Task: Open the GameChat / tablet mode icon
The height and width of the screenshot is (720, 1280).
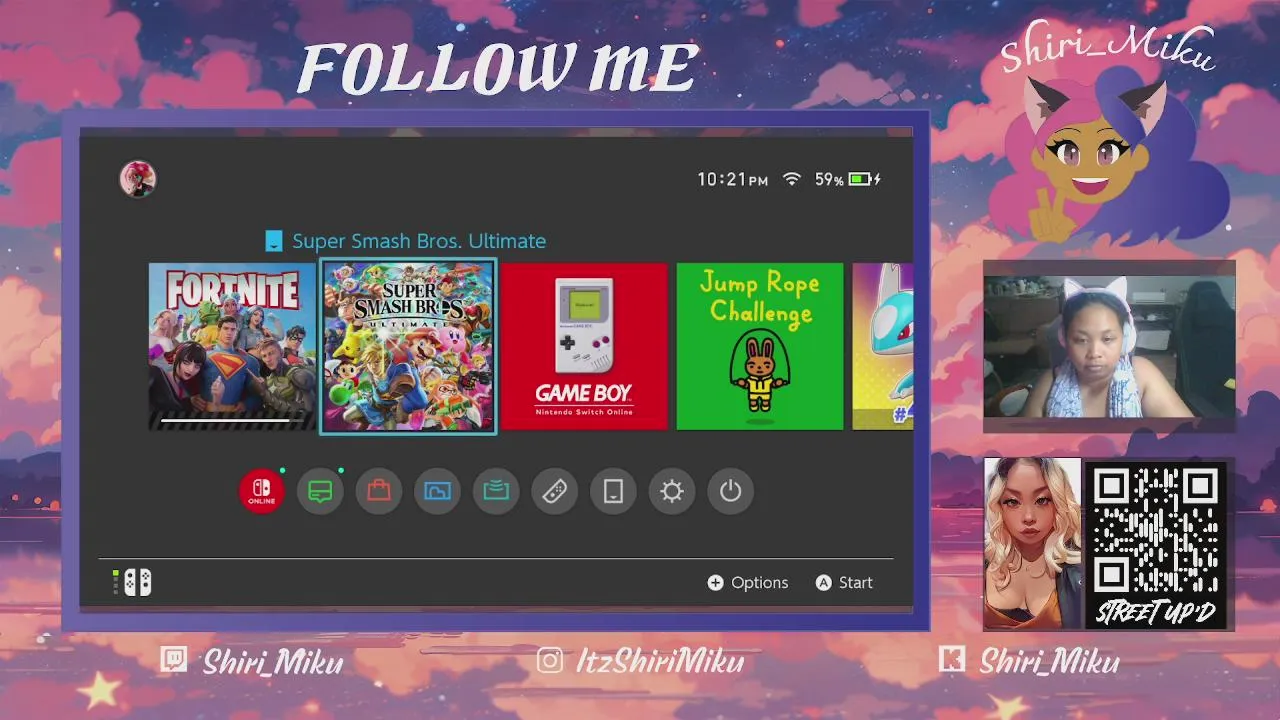Action: point(613,491)
